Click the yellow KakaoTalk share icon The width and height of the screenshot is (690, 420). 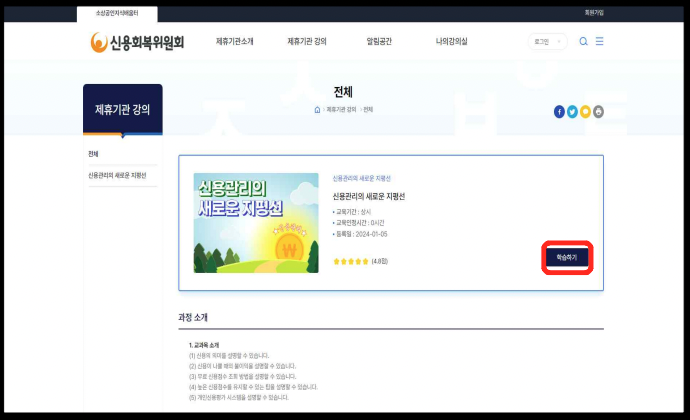tap(585, 111)
